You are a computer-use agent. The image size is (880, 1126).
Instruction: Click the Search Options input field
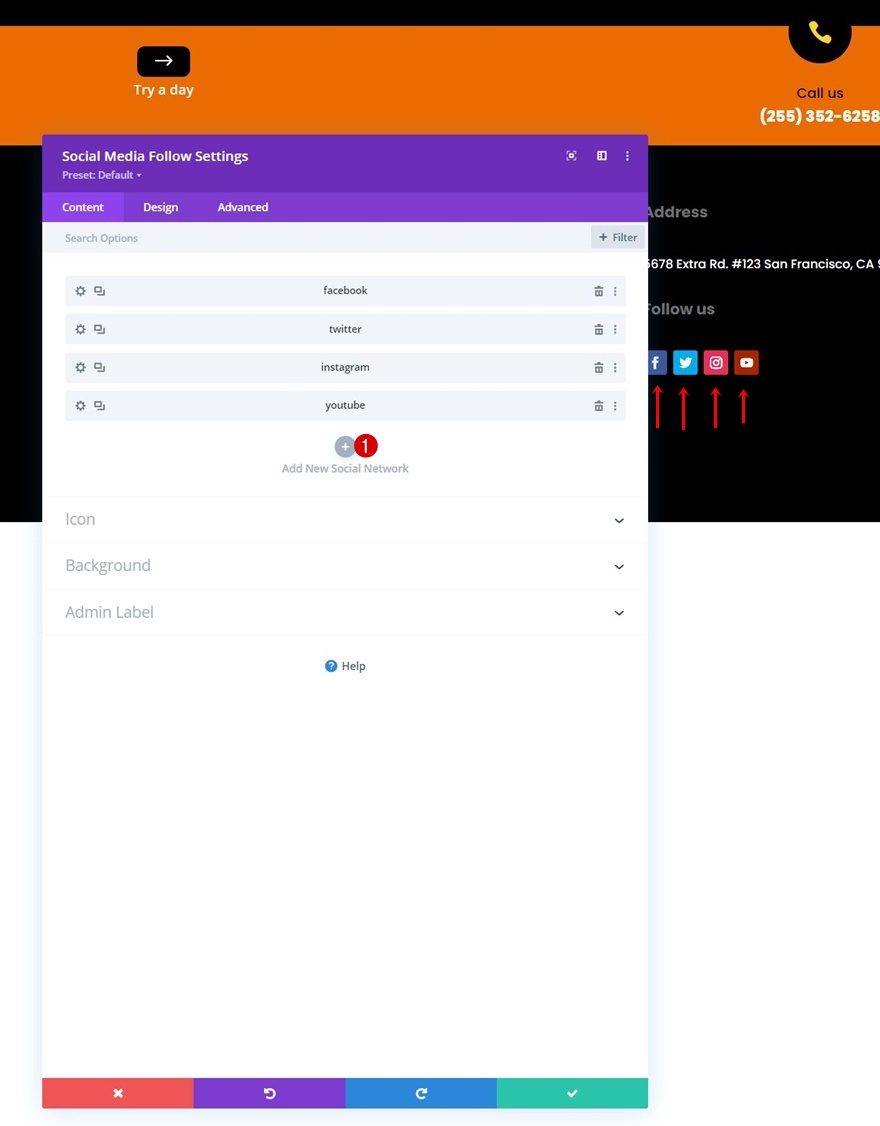coord(316,238)
